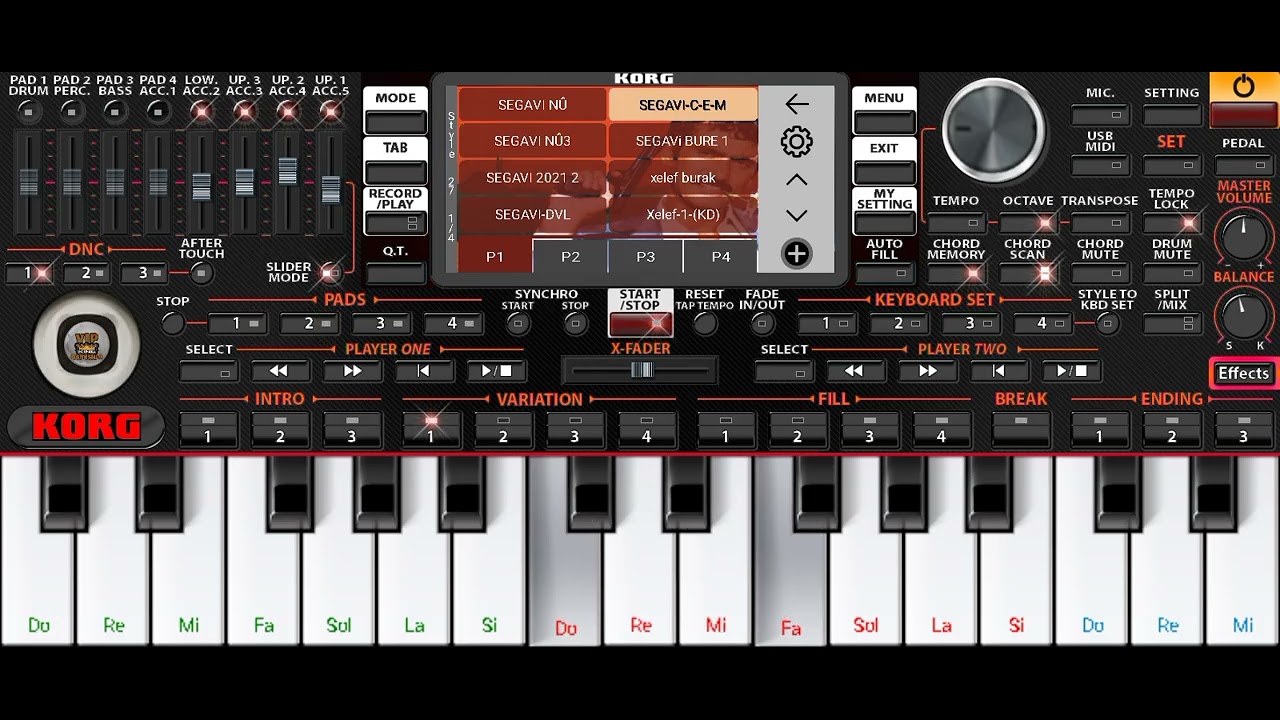Adjust the MASTER VOLUME knob
This screenshot has height=720, width=1280.
(1243, 237)
